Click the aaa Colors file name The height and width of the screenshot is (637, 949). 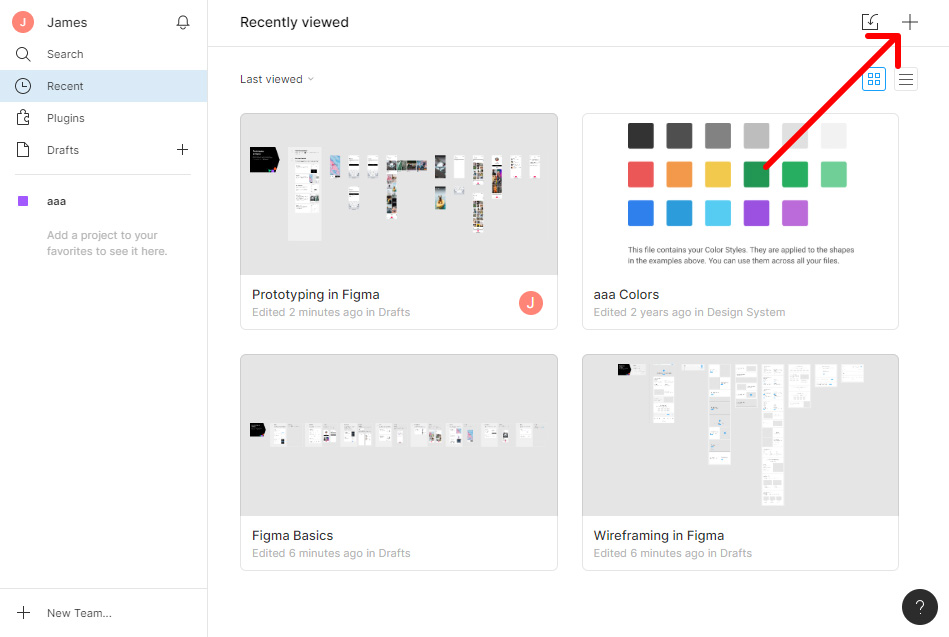pos(626,295)
